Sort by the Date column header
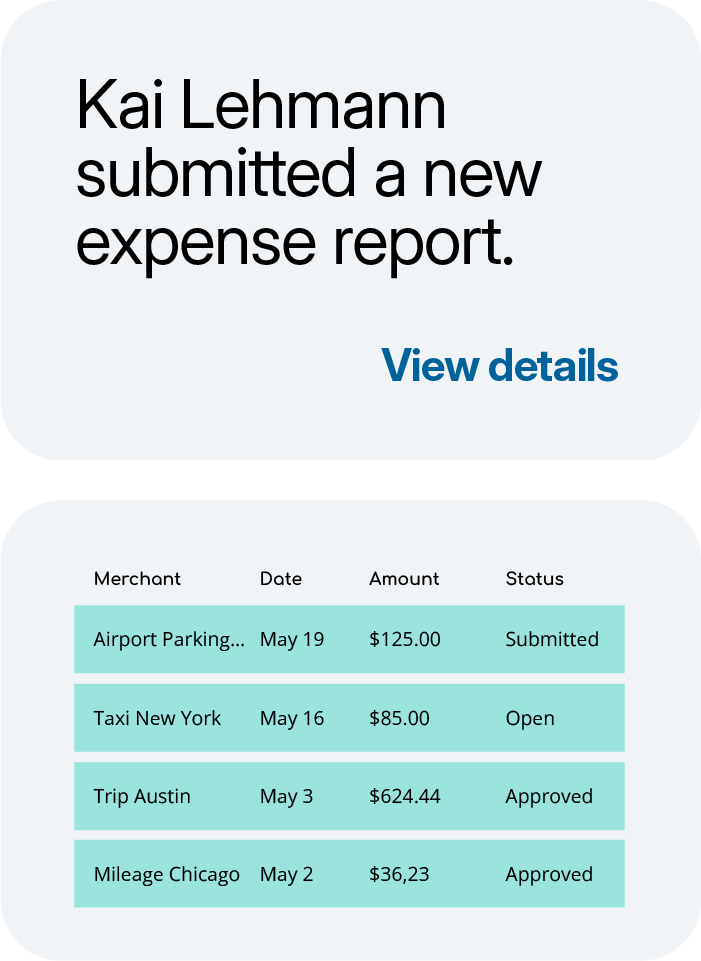Screen dimensions: 701x961 pos(281,579)
